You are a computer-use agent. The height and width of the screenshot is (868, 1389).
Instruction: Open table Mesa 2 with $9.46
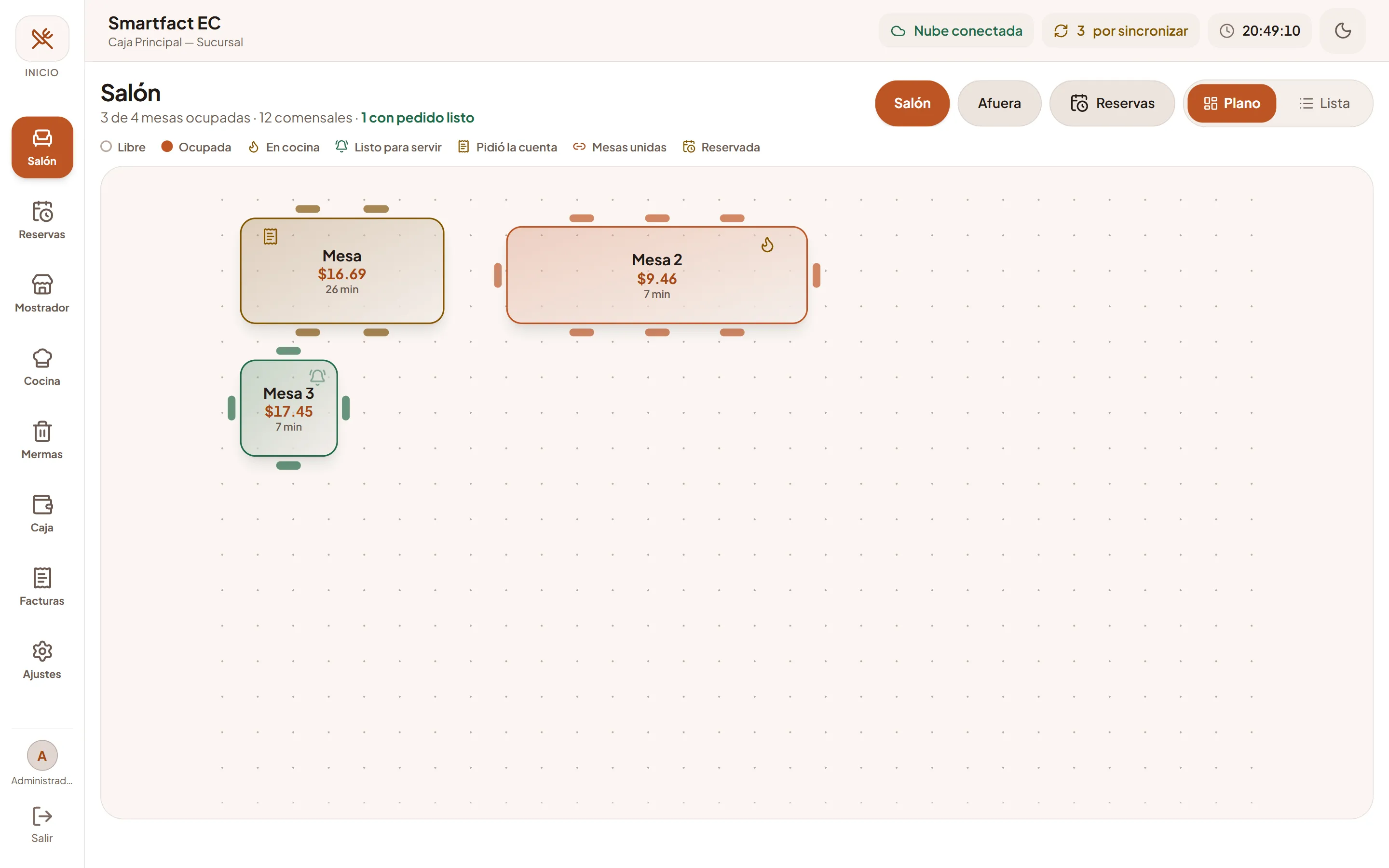click(x=656, y=275)
